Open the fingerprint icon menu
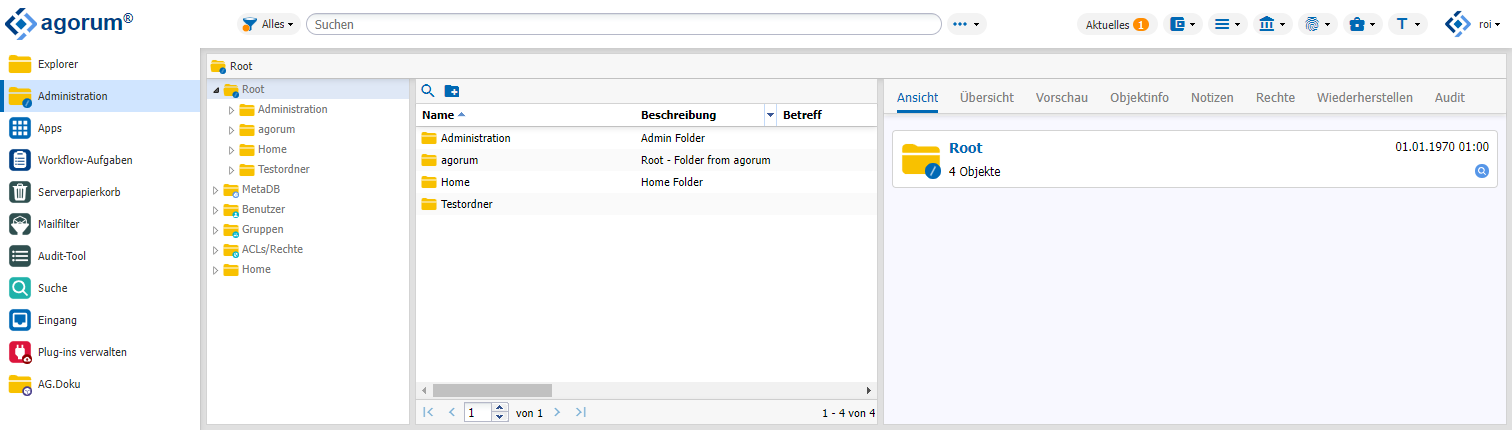The width and height of the screenshot is (1512, 430). tap(1318, 24)
